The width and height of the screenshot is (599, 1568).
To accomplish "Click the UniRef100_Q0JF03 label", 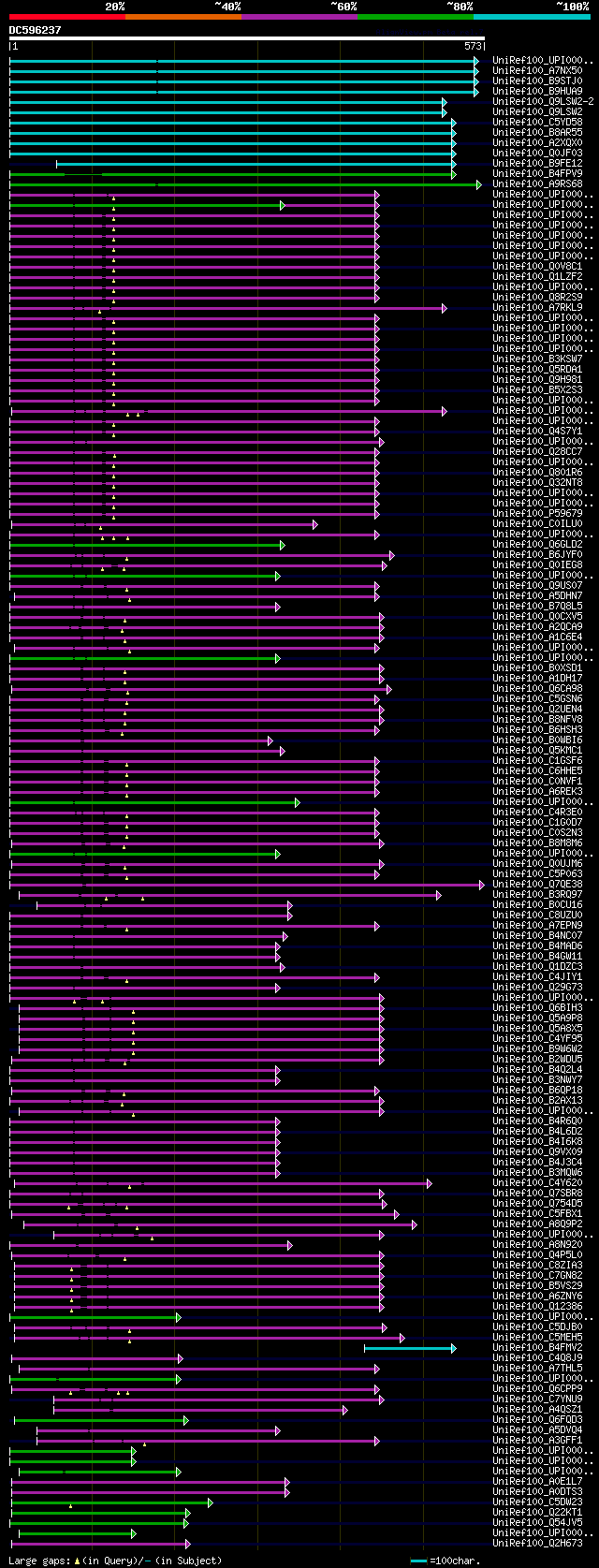I will pos(537,154).
